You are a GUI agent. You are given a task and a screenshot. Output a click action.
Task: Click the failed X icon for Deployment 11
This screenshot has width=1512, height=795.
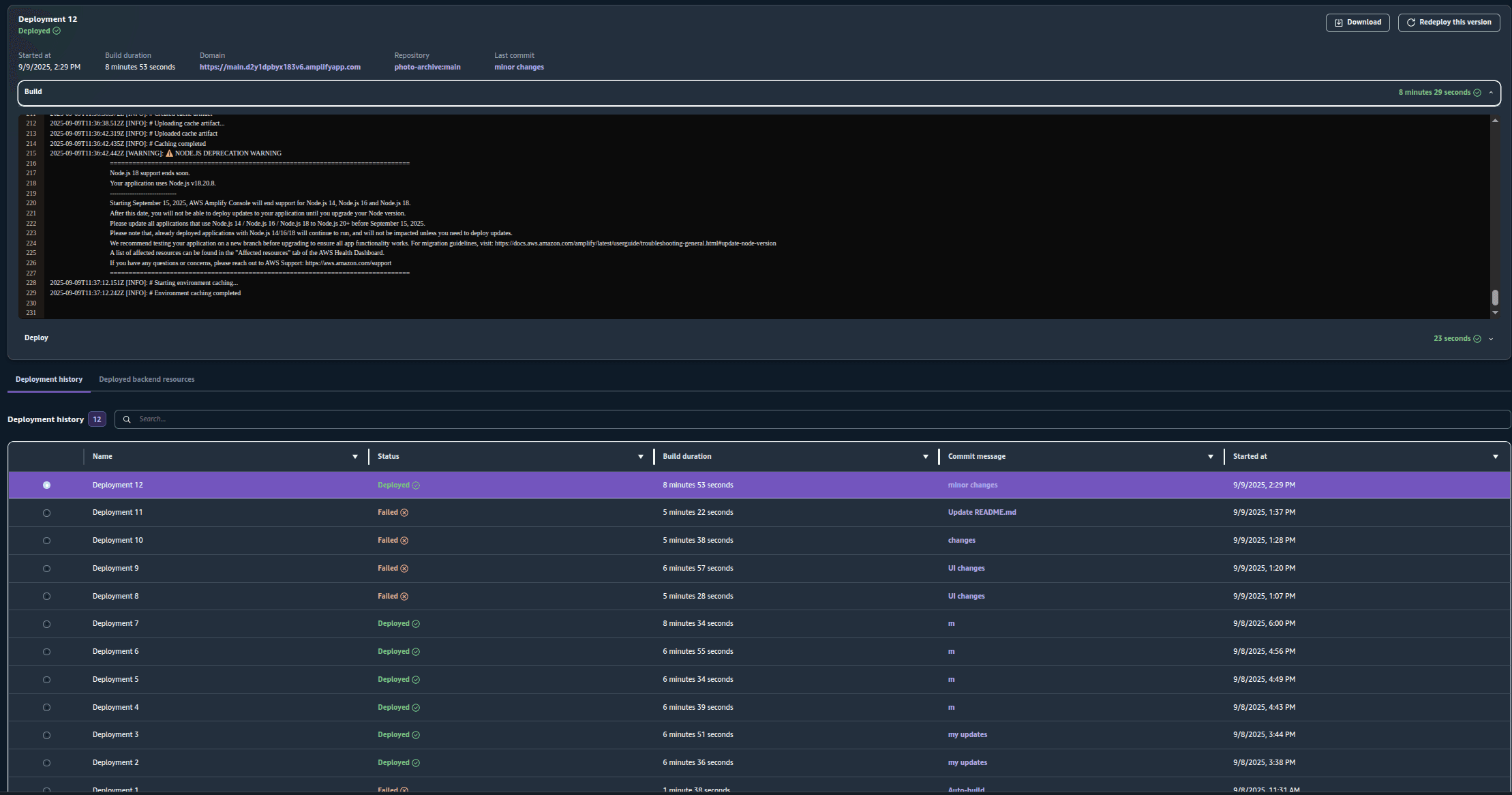[x=404, y=513]
